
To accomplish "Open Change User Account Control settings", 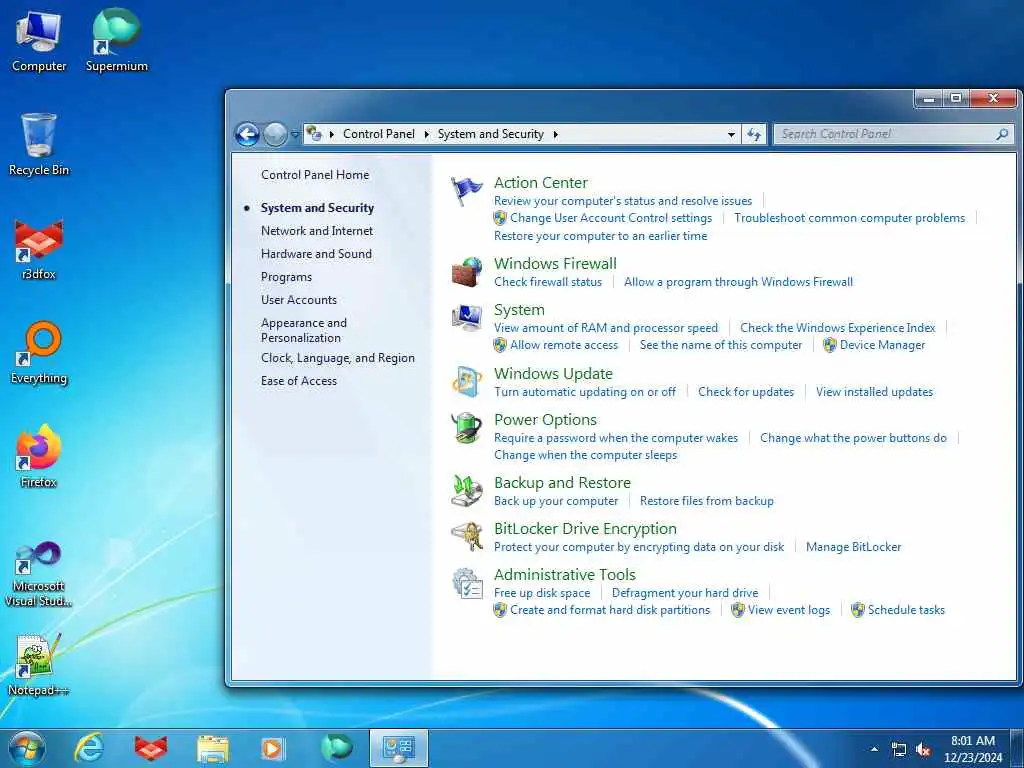I will click(611, 218).
